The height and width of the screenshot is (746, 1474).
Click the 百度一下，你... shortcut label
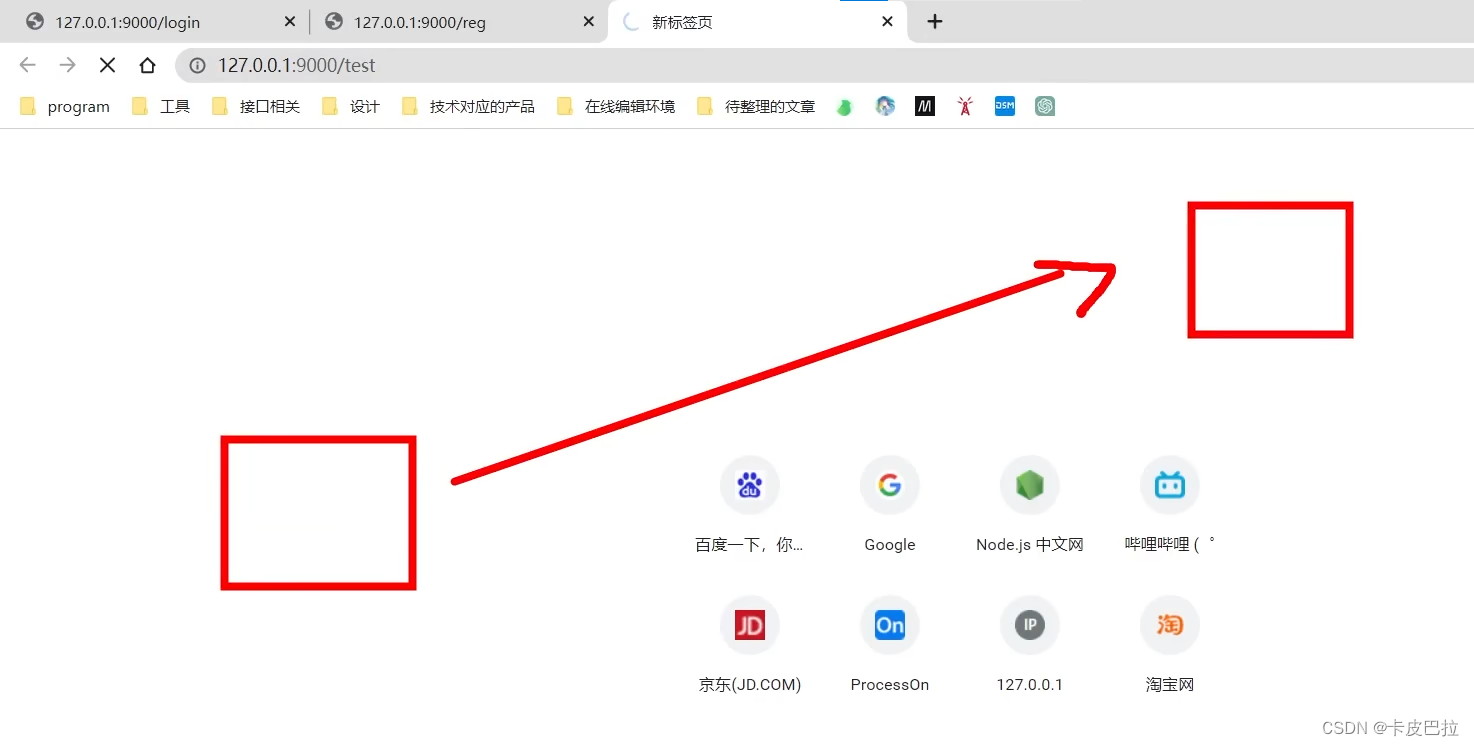tap(750, 545)
